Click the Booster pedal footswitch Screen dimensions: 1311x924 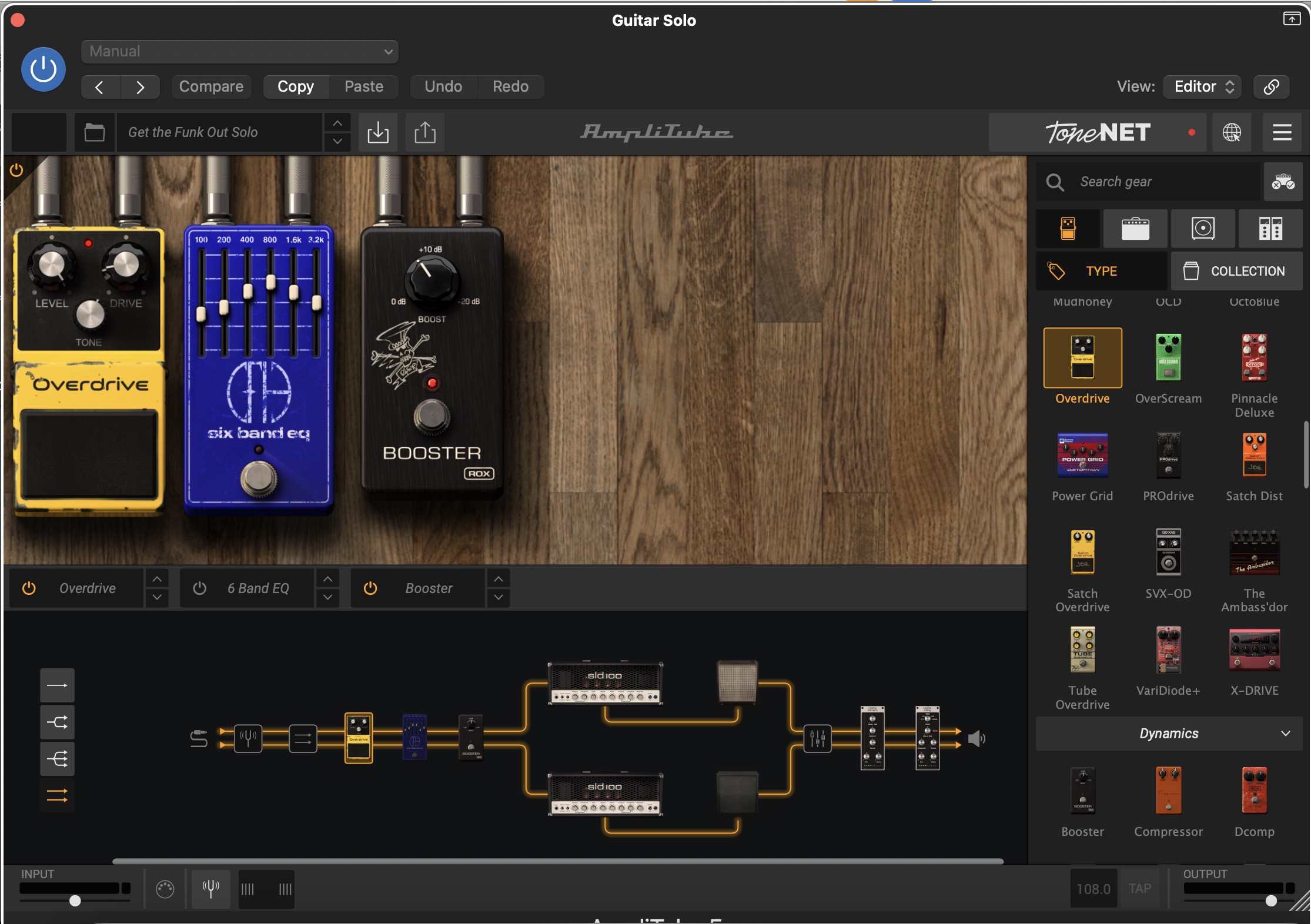coord(432,416)
